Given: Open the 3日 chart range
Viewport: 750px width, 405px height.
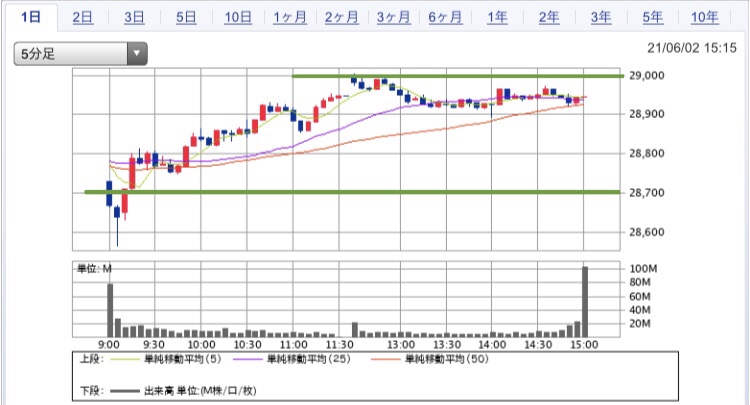Looking at the screenshot, I should [x=134, y=18].
